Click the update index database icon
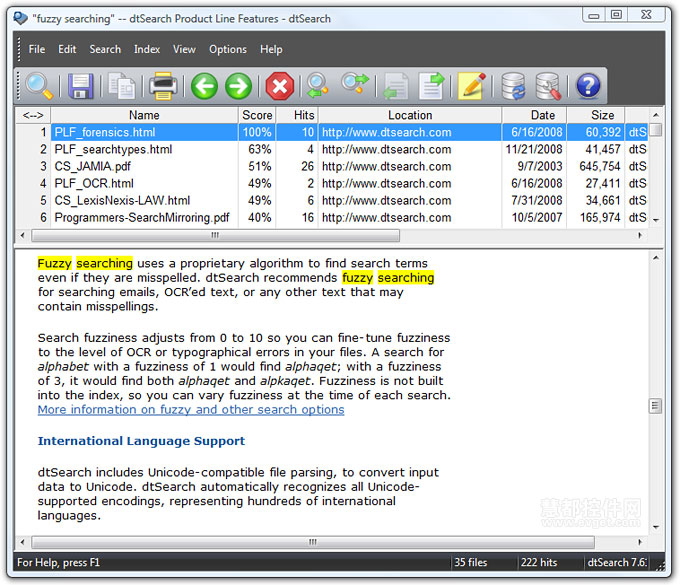This screenshot has width=680, height=585. pyautogui.click(x=513, y=86)
